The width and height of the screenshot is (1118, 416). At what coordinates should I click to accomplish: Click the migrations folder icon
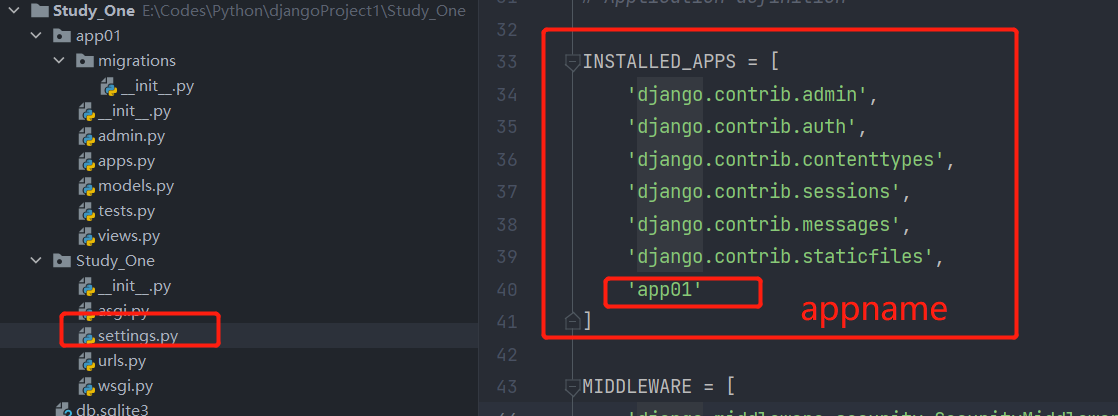coord(84,61)
